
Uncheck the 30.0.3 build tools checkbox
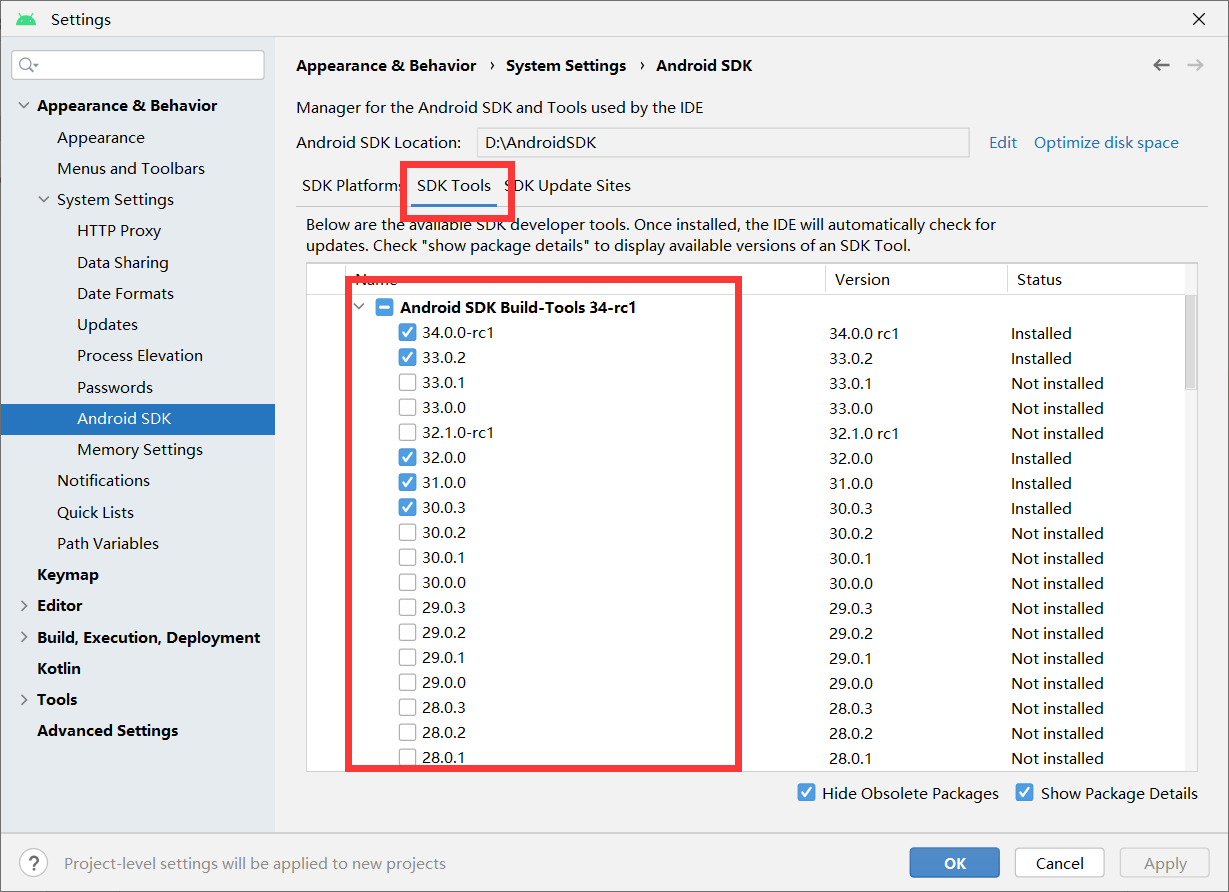407,508
